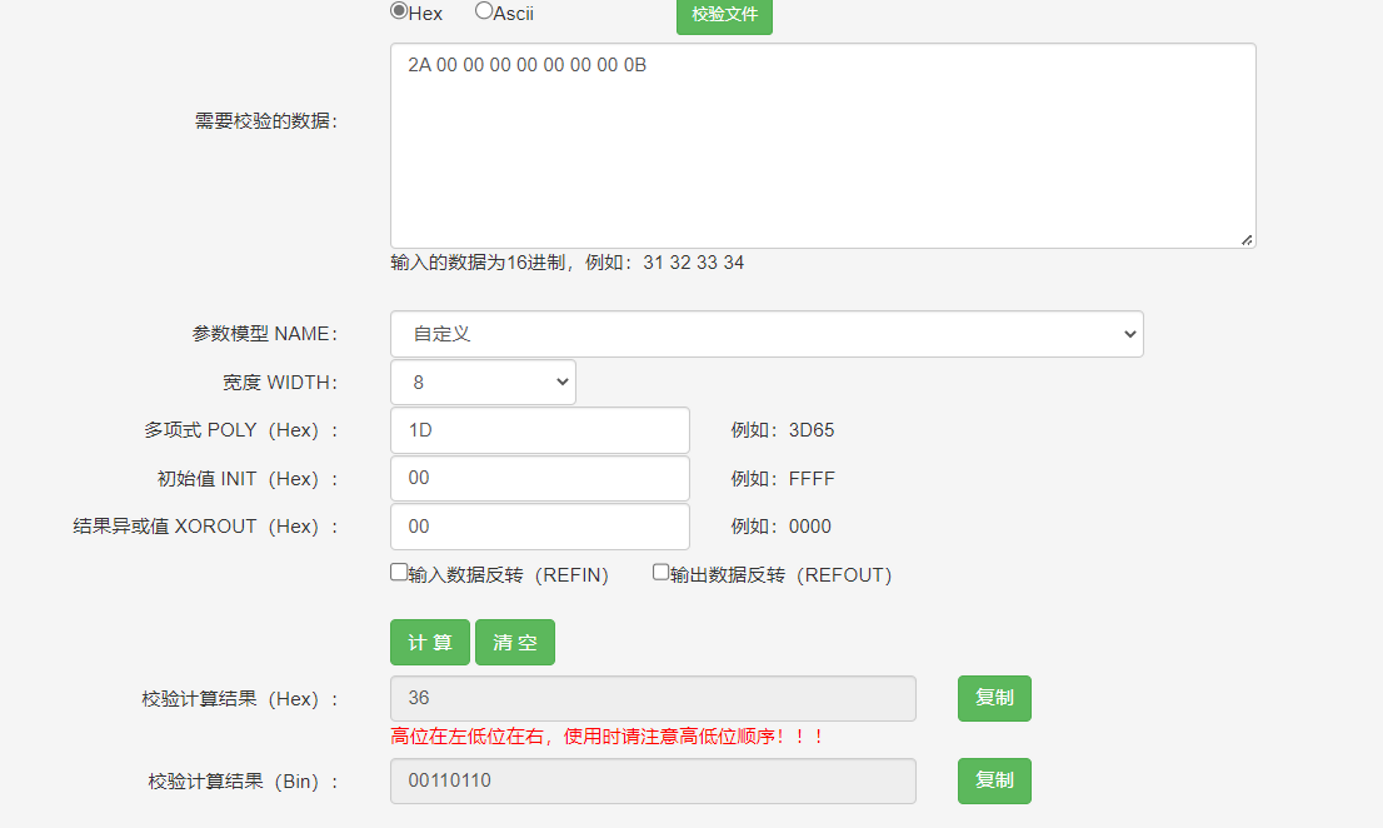Select the Hex input format radio button

pyautogui.click(x=399, y=11)
